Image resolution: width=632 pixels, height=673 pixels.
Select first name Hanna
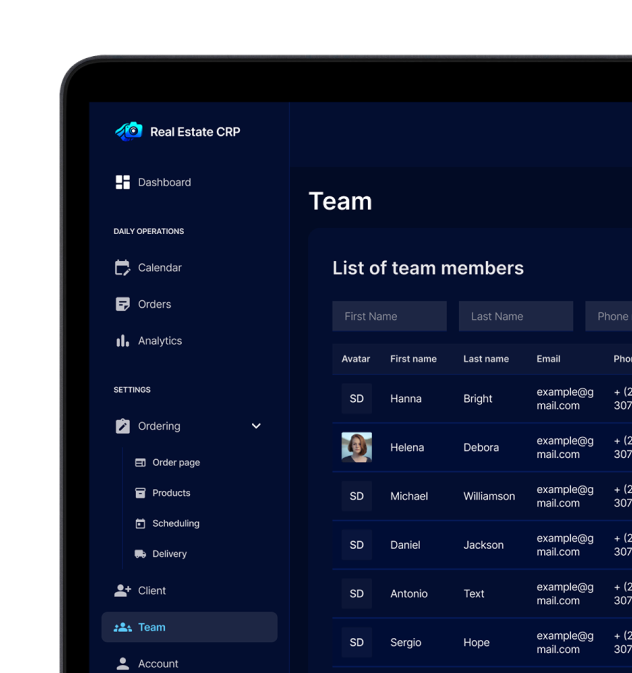pyautogui.click(x=406, y=399)
